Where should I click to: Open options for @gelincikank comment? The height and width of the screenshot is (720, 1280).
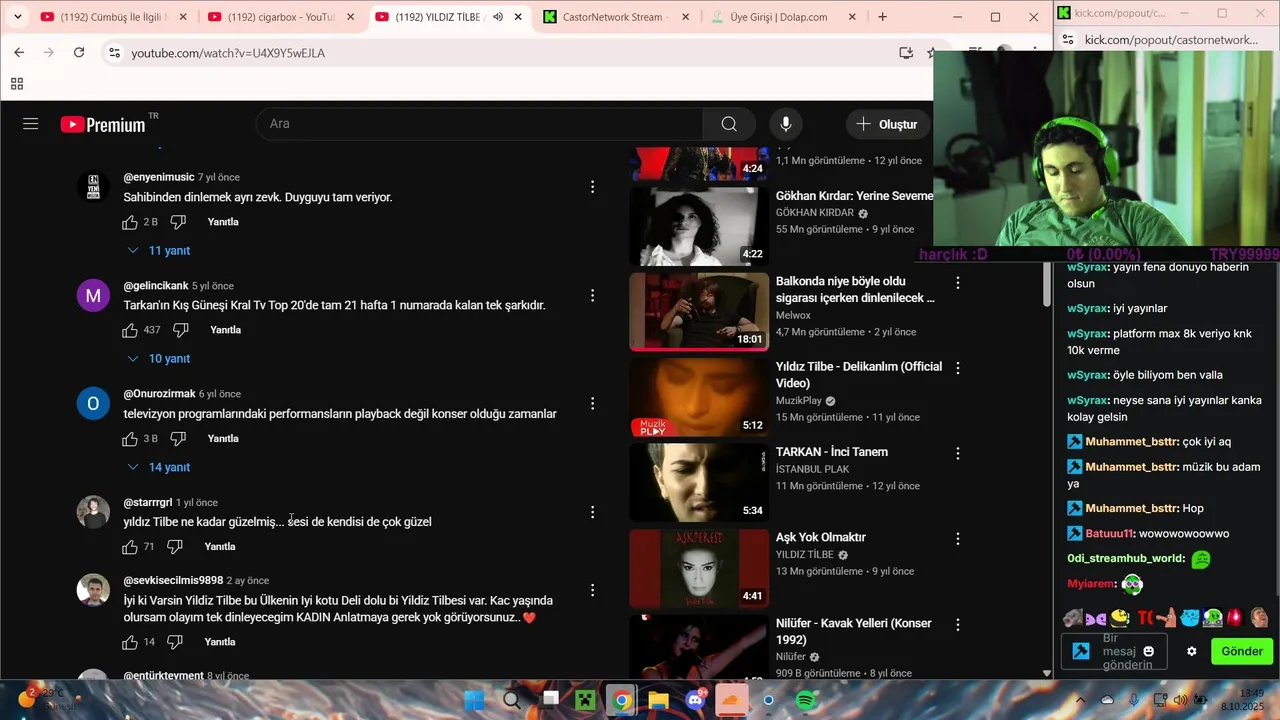592,295
